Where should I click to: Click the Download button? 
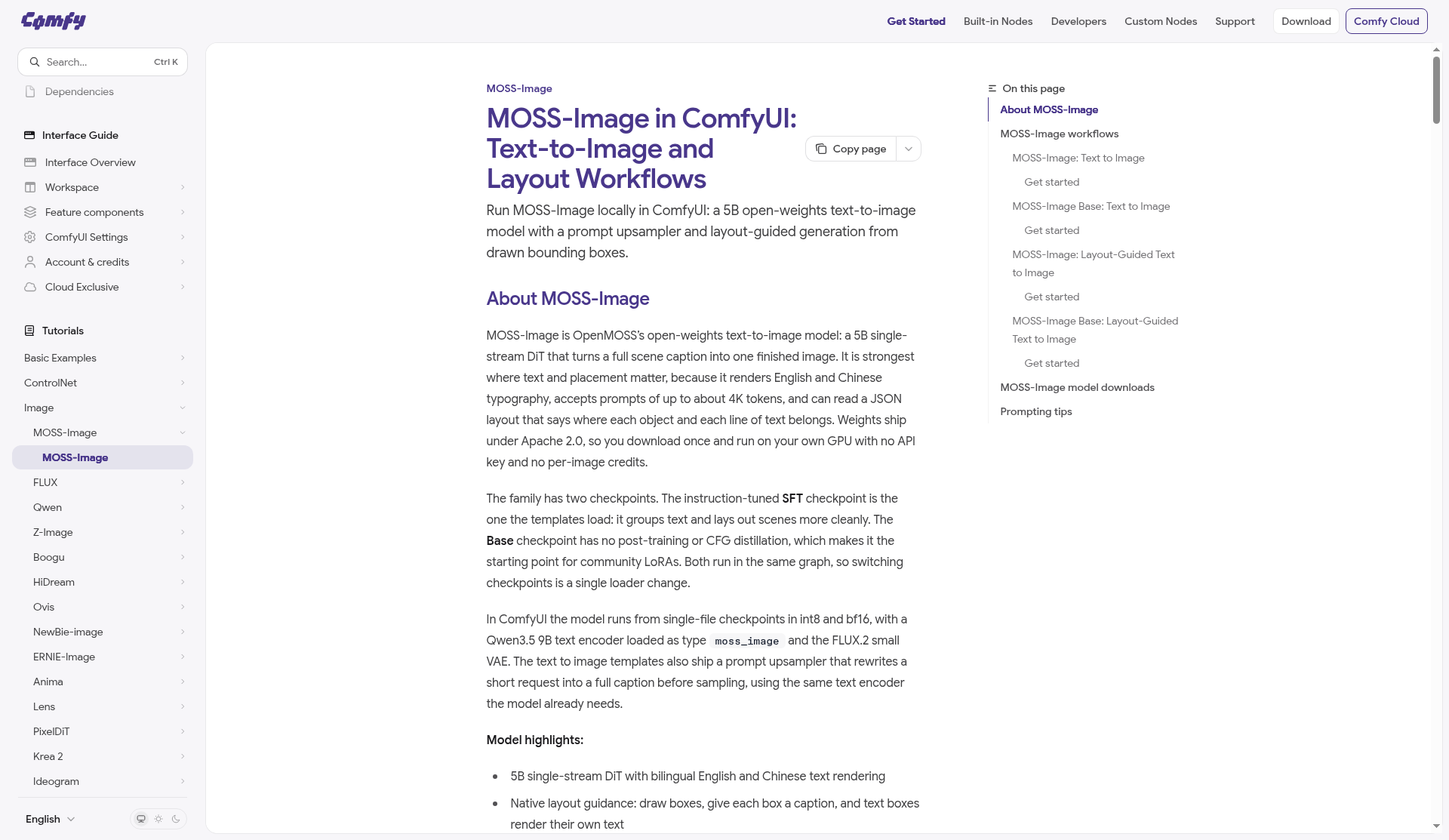pos(1306,21)
